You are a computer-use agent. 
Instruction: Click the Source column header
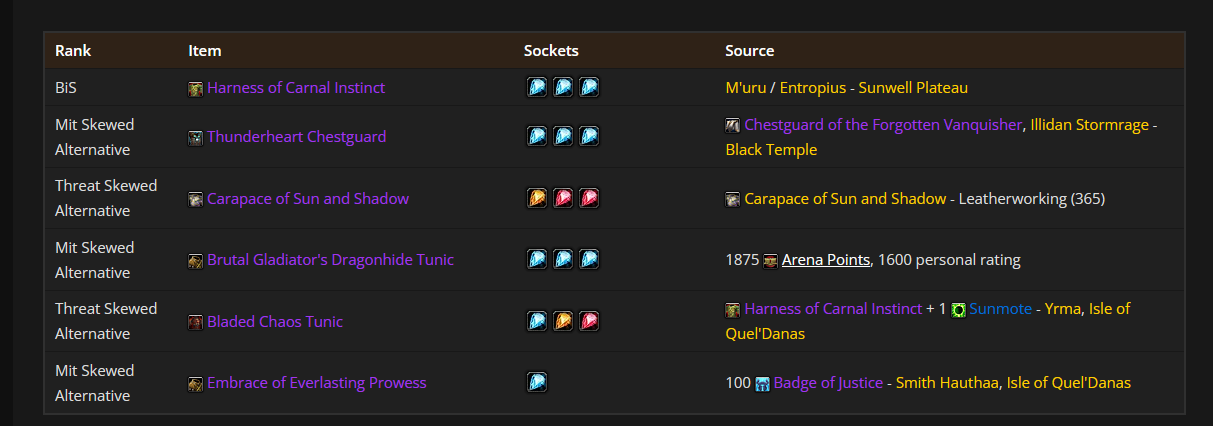pos(749,51)
